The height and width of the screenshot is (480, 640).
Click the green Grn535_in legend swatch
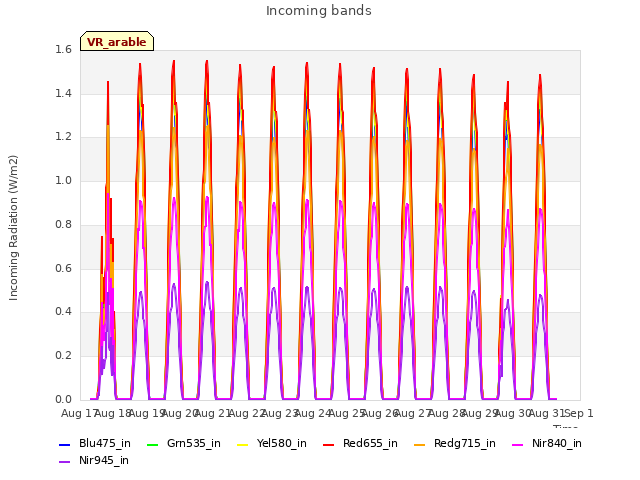(x=152, y=444)
